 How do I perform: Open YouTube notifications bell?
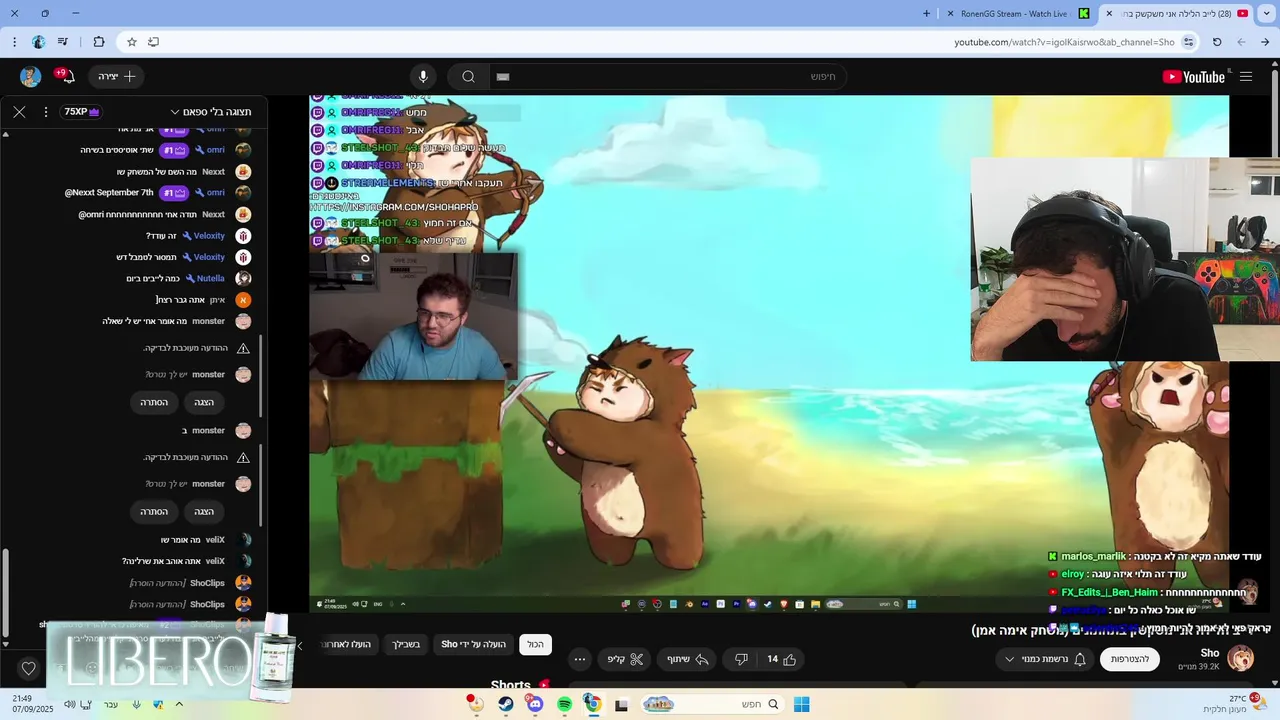point(68,77)
